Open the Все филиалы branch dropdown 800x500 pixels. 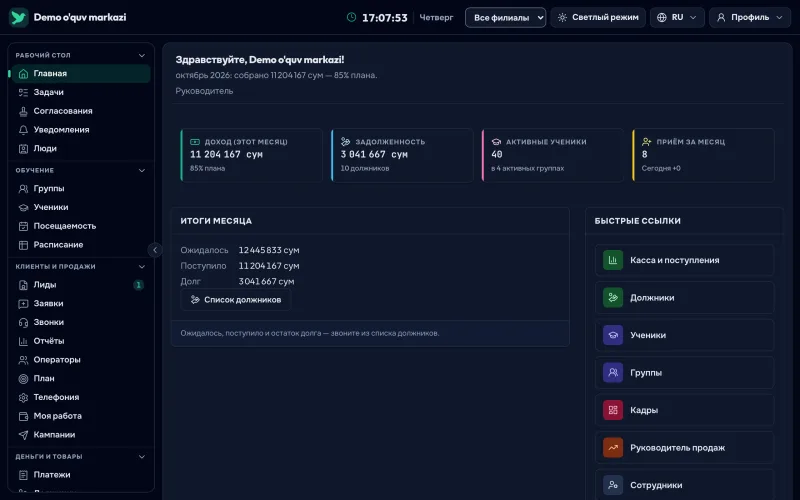(x=505, y=17)
